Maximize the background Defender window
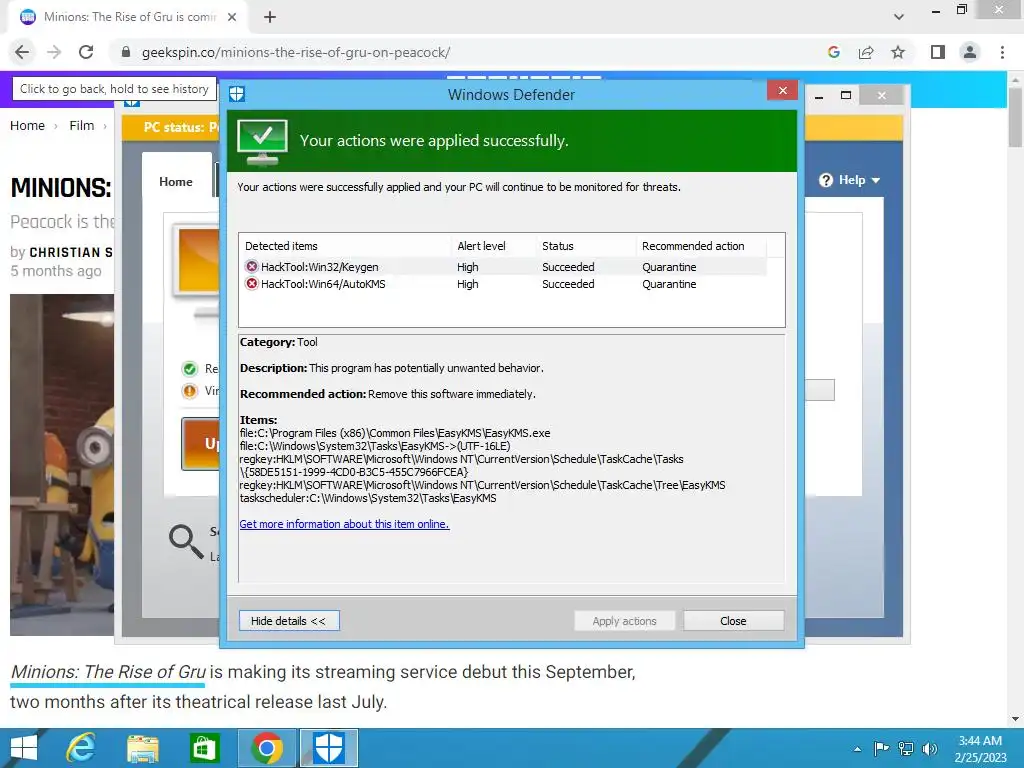The width and height of the screenshot is (1024, 768). (846, 95)
